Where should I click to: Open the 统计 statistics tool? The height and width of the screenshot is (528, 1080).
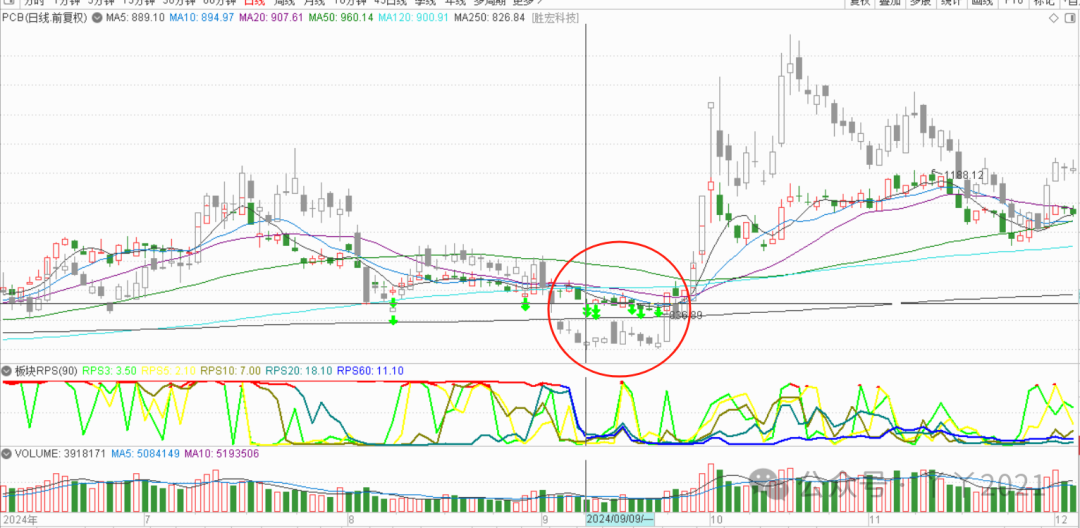tap(950, 3)
